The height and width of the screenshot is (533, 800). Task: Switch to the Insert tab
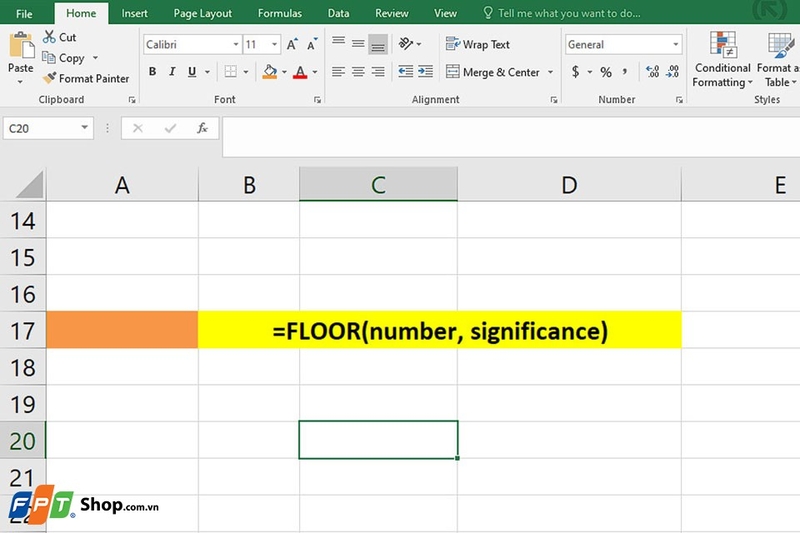(134, 13)
